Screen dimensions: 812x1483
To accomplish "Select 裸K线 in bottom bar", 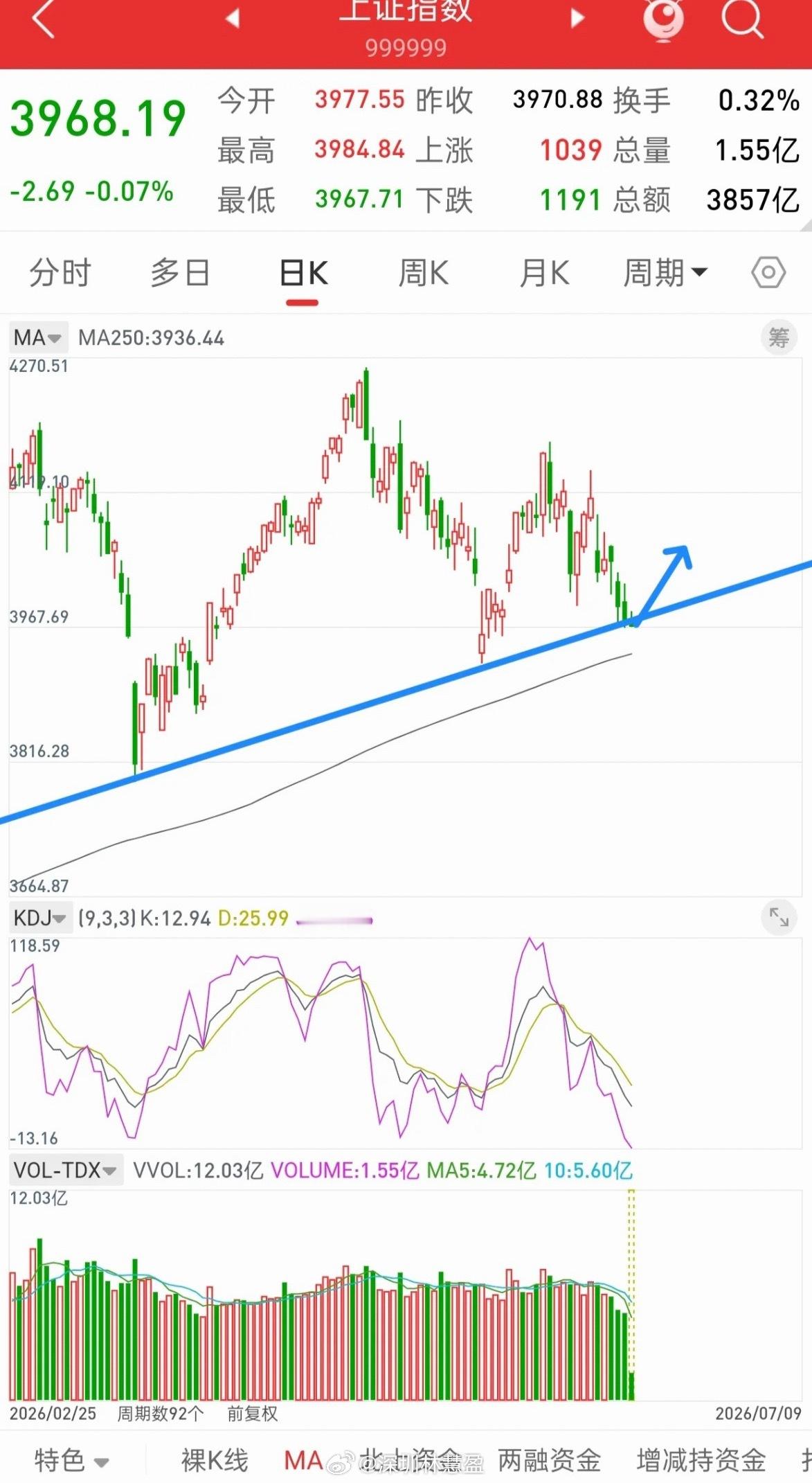I will click(215, 1460).
